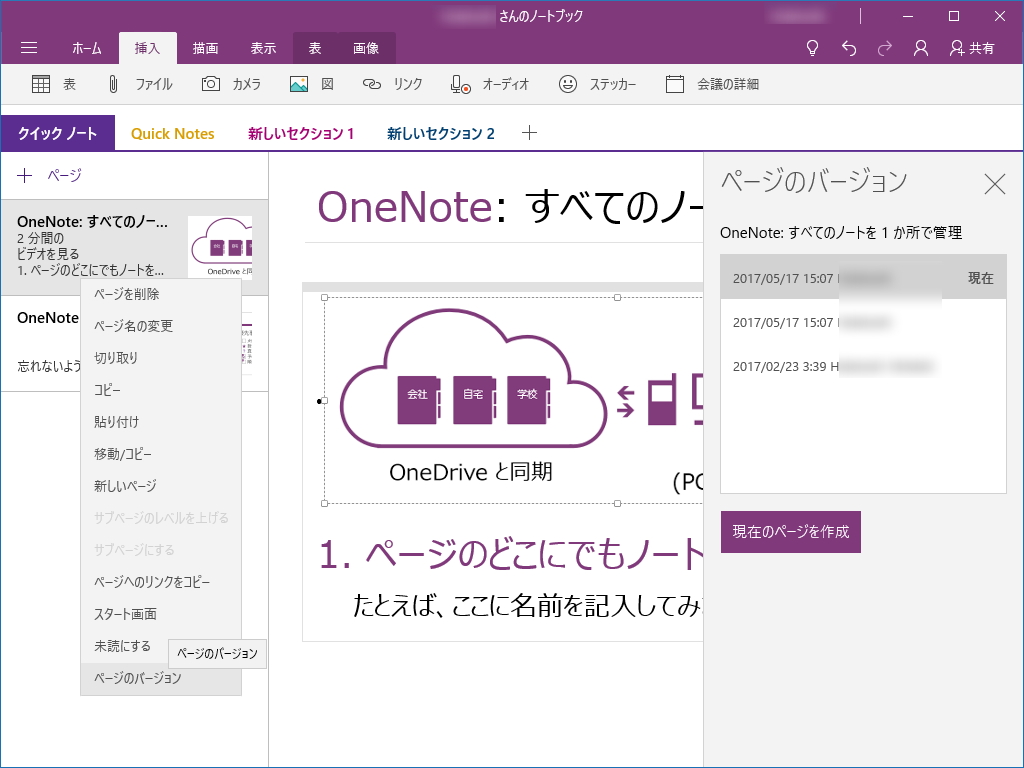Select the current 現在 version entry
This screenshot has height=768, width=1024.
click(863, 278)
